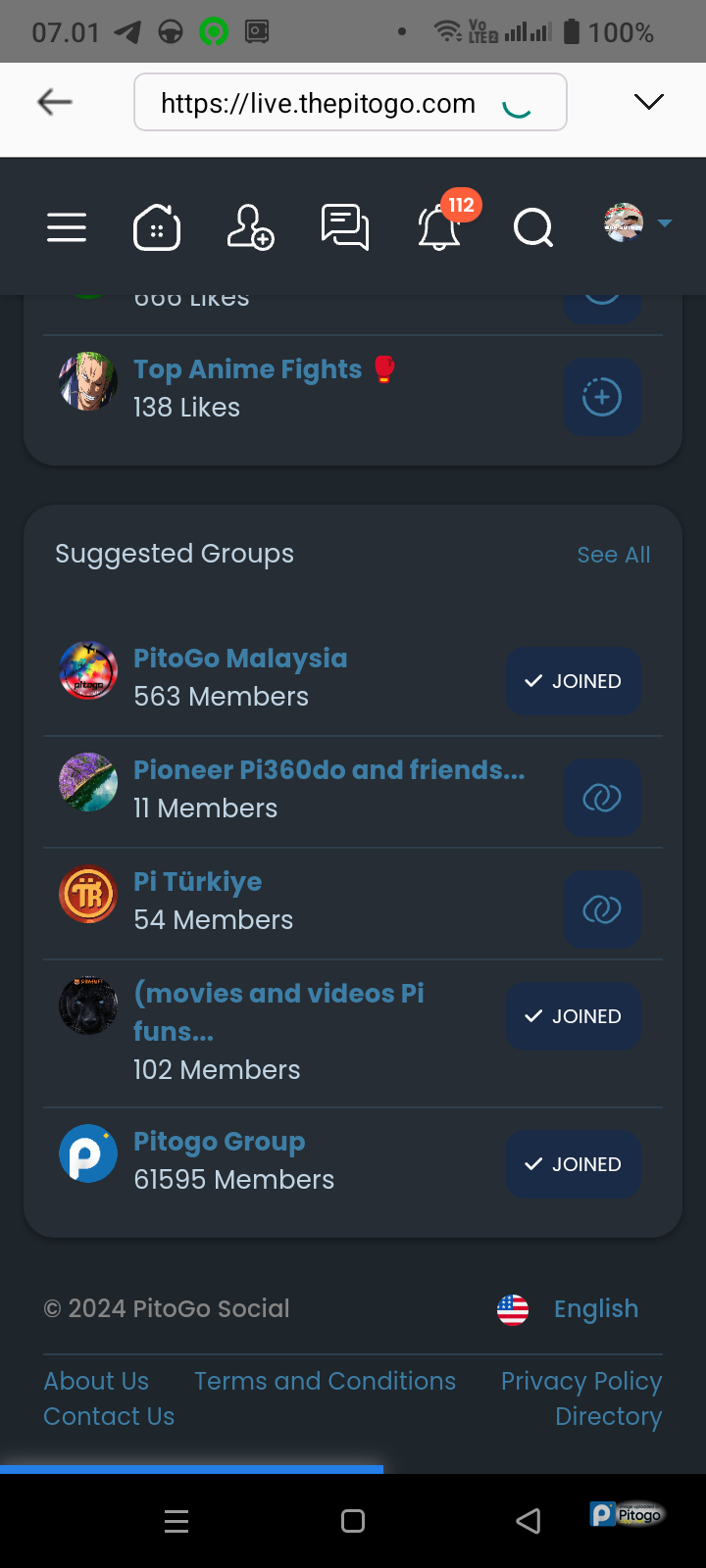Toggle JOINED status for PitoGo Malaysia
The width and height of the screenshot is (706, 1568).
574,681
